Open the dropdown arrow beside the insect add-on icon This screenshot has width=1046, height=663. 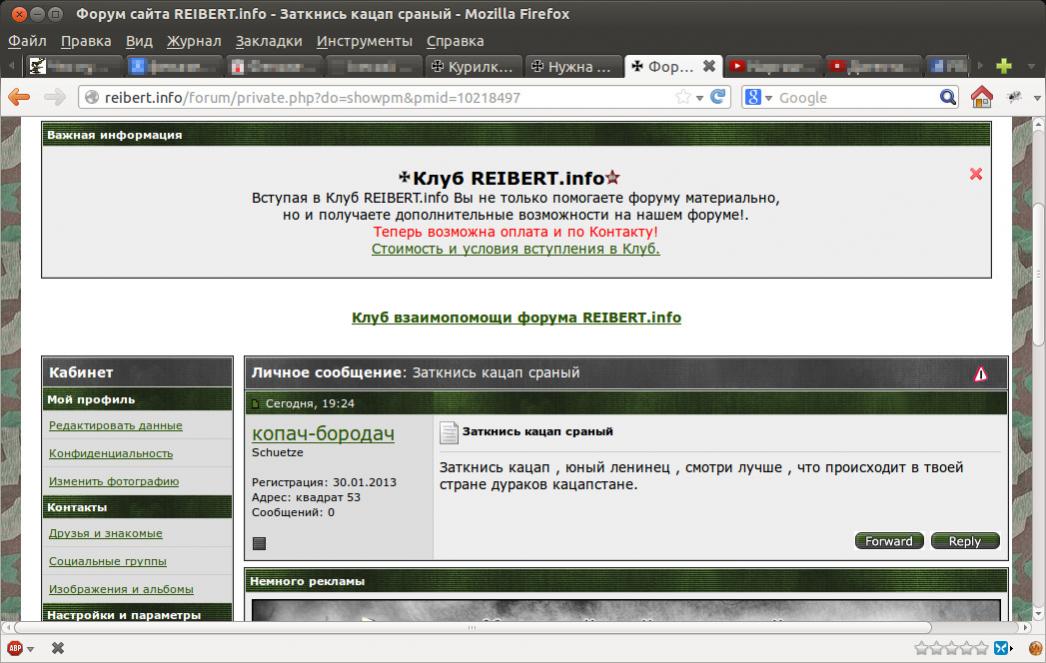1037,98
